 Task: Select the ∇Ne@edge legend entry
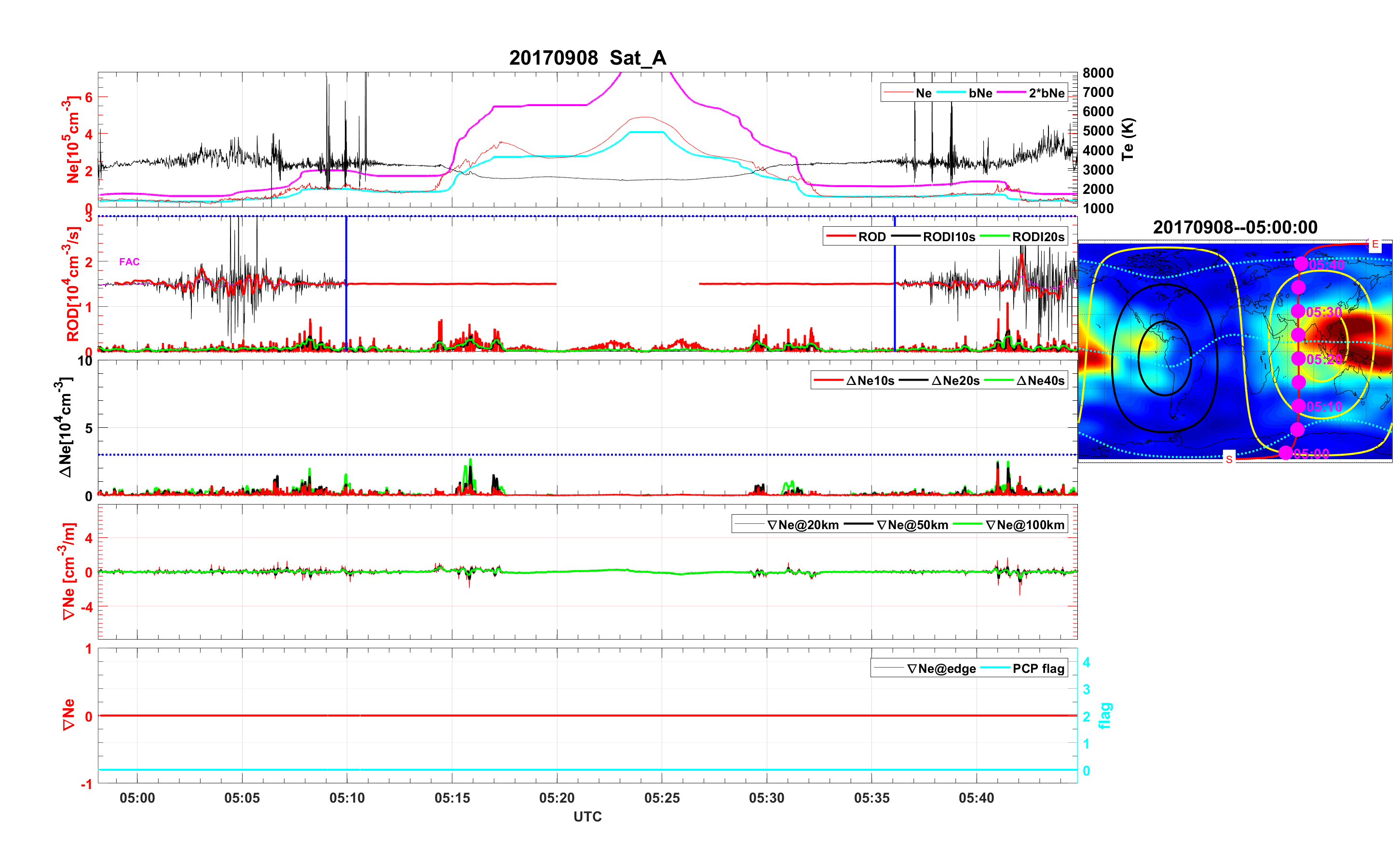(941, 669)
